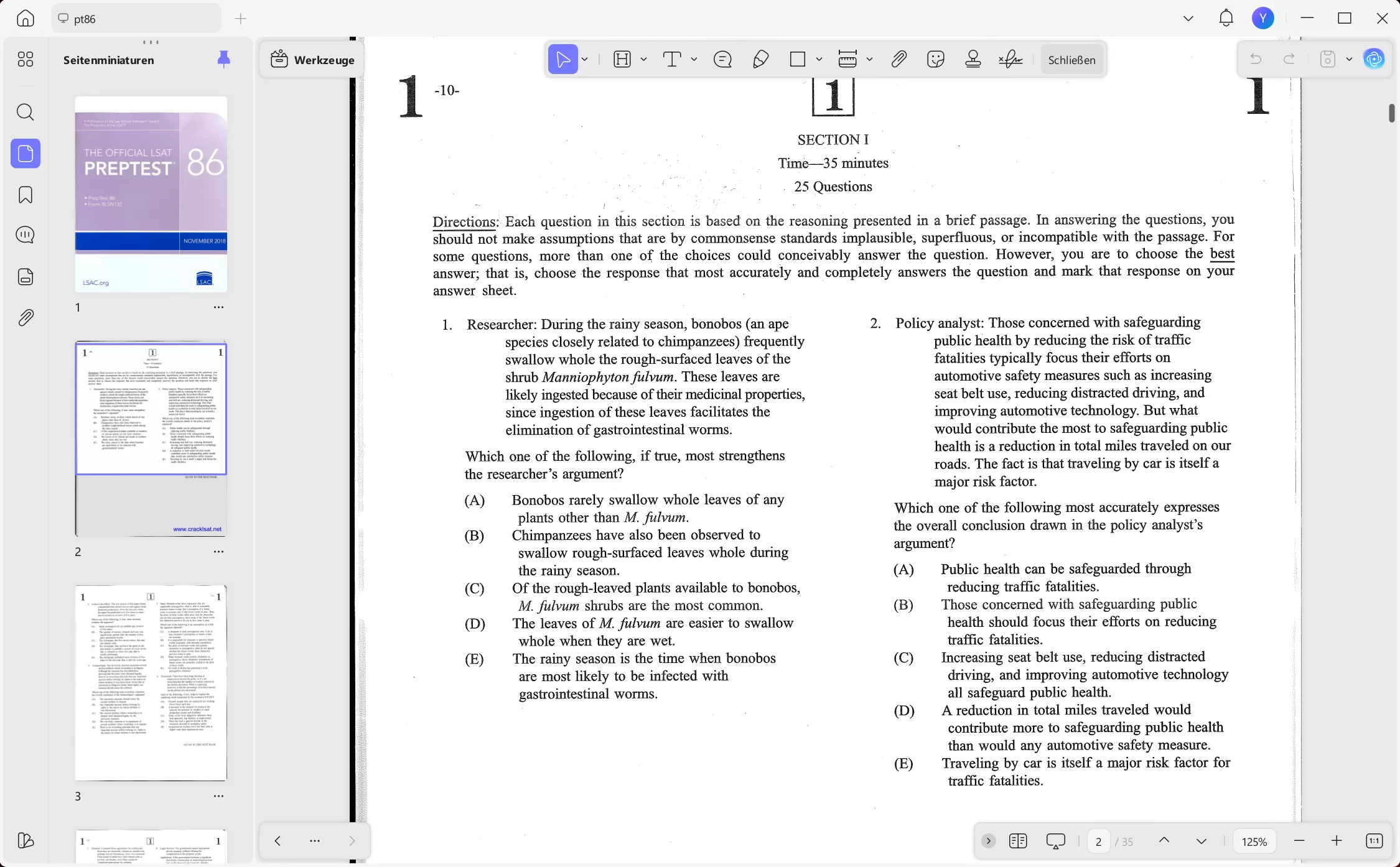
Task: Open the search panel in the sidebar
Action: [x=26, y=112]
